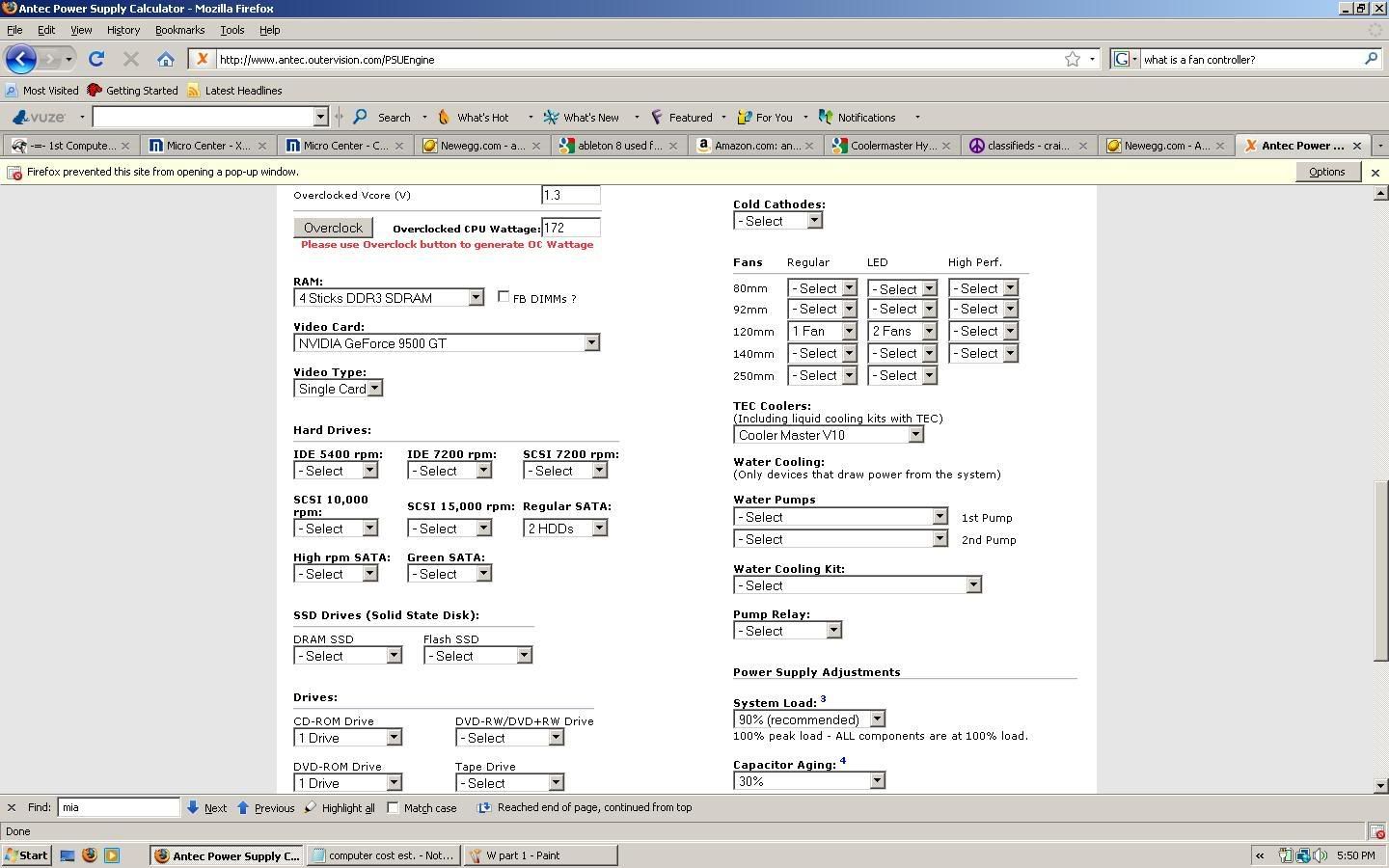Close the Find bar
The height and width of the screenshot is (868, 1389).
[x=12, y=807]
